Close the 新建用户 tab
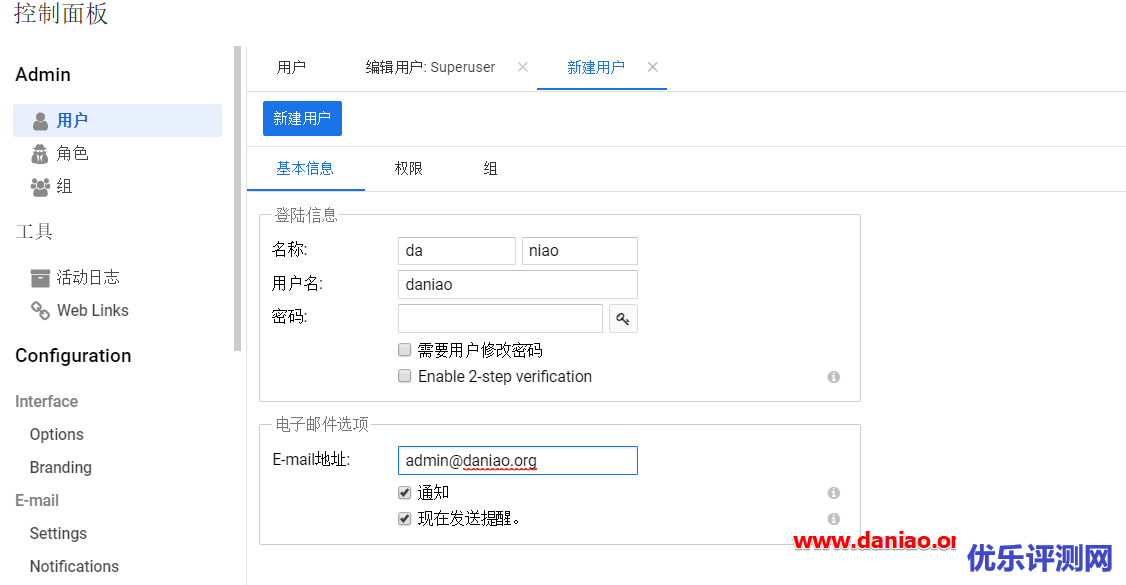 point(653,67)
